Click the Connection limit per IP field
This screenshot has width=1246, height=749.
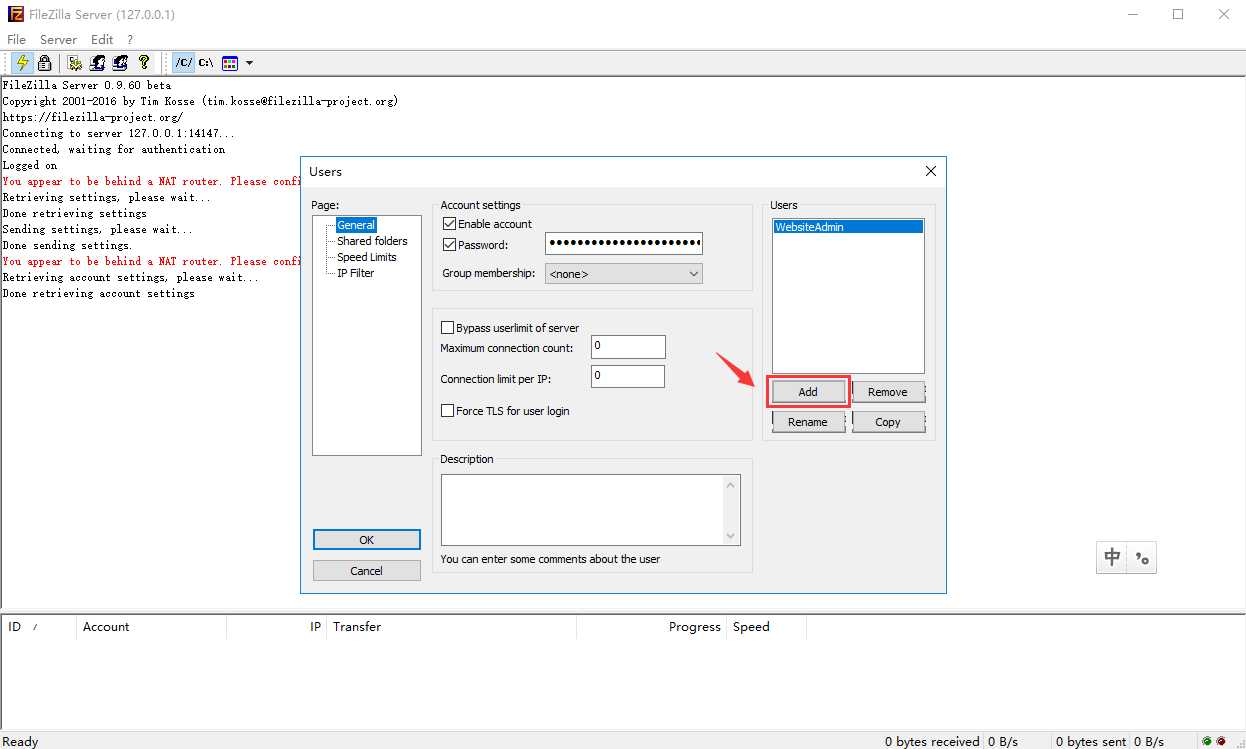[627, 377]
